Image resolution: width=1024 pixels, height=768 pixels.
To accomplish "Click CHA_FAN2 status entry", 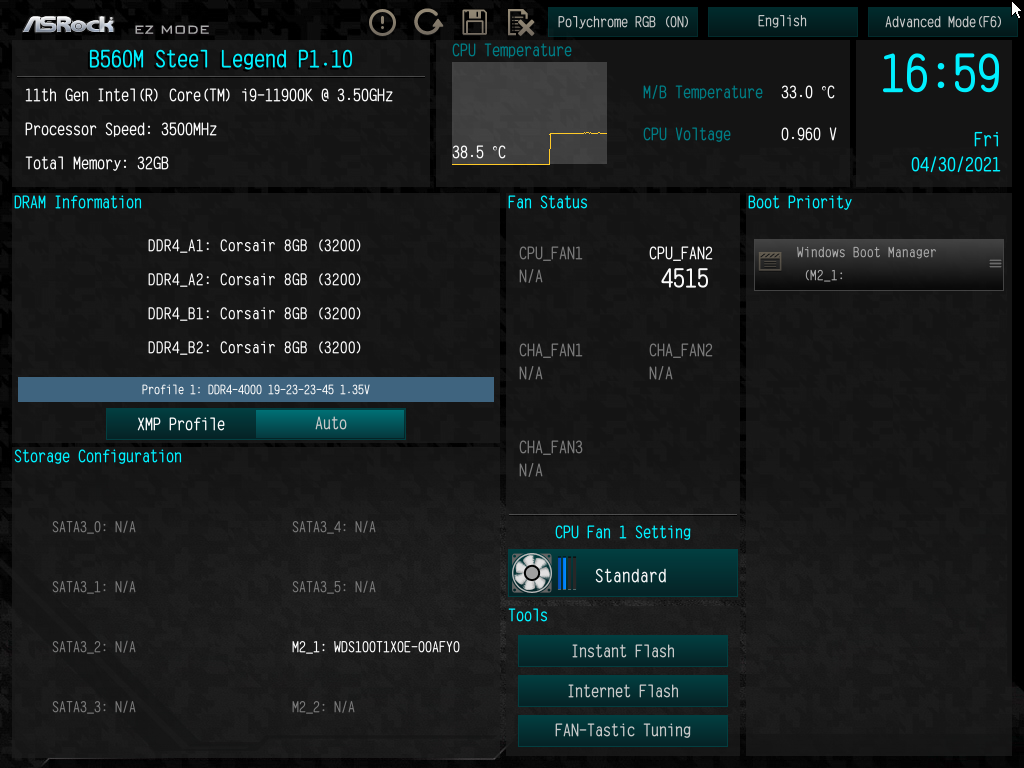I will click(x=680, y=362).
